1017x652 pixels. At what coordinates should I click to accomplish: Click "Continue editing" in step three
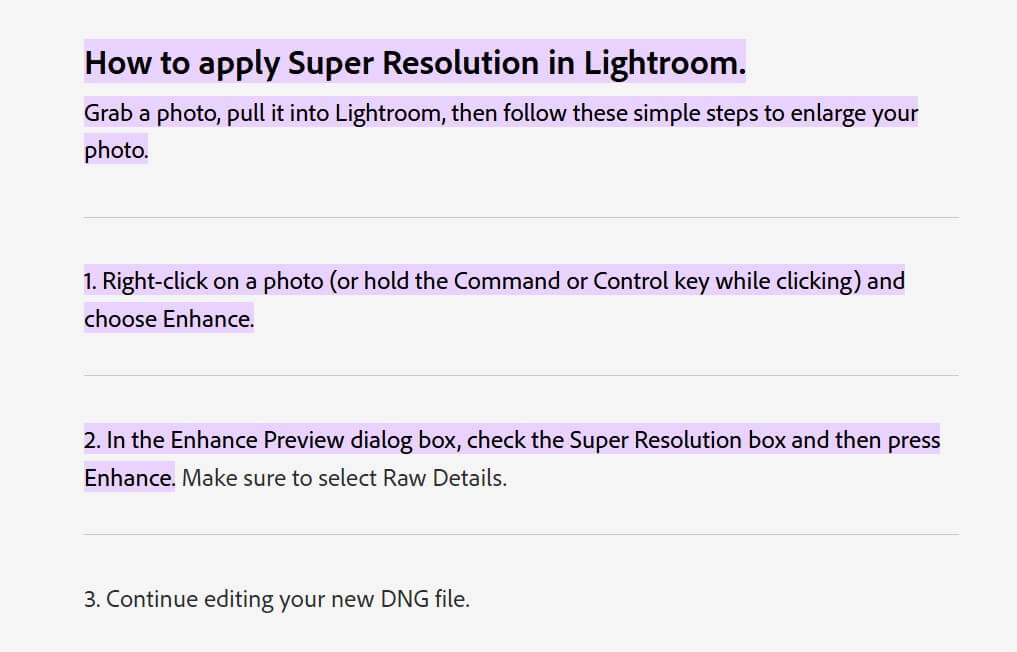(x=181, y=600)
